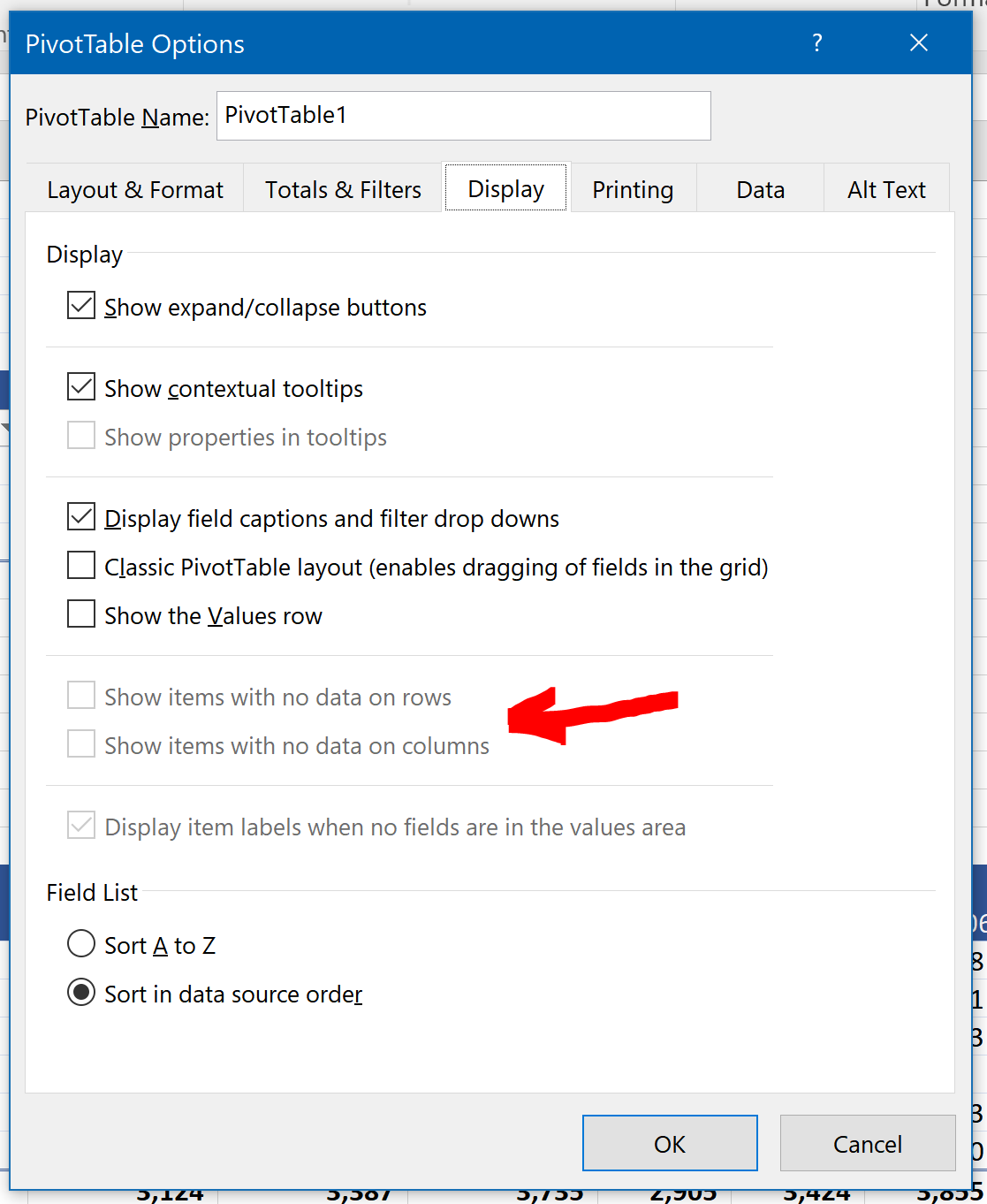Screen dimensions: 987x1204
Task: Check Show the Values row
Action: [x=81, y=614]
